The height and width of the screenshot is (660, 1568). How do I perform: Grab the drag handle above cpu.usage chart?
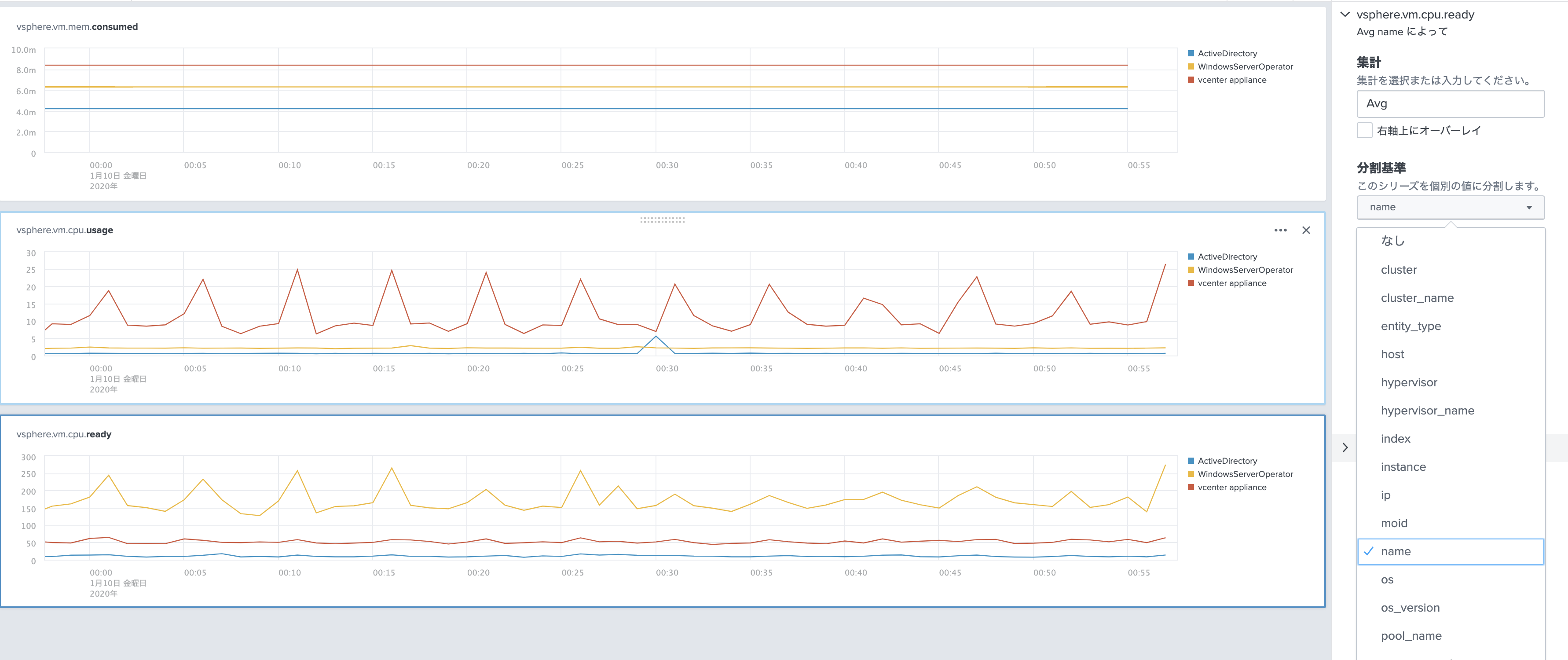662,220
